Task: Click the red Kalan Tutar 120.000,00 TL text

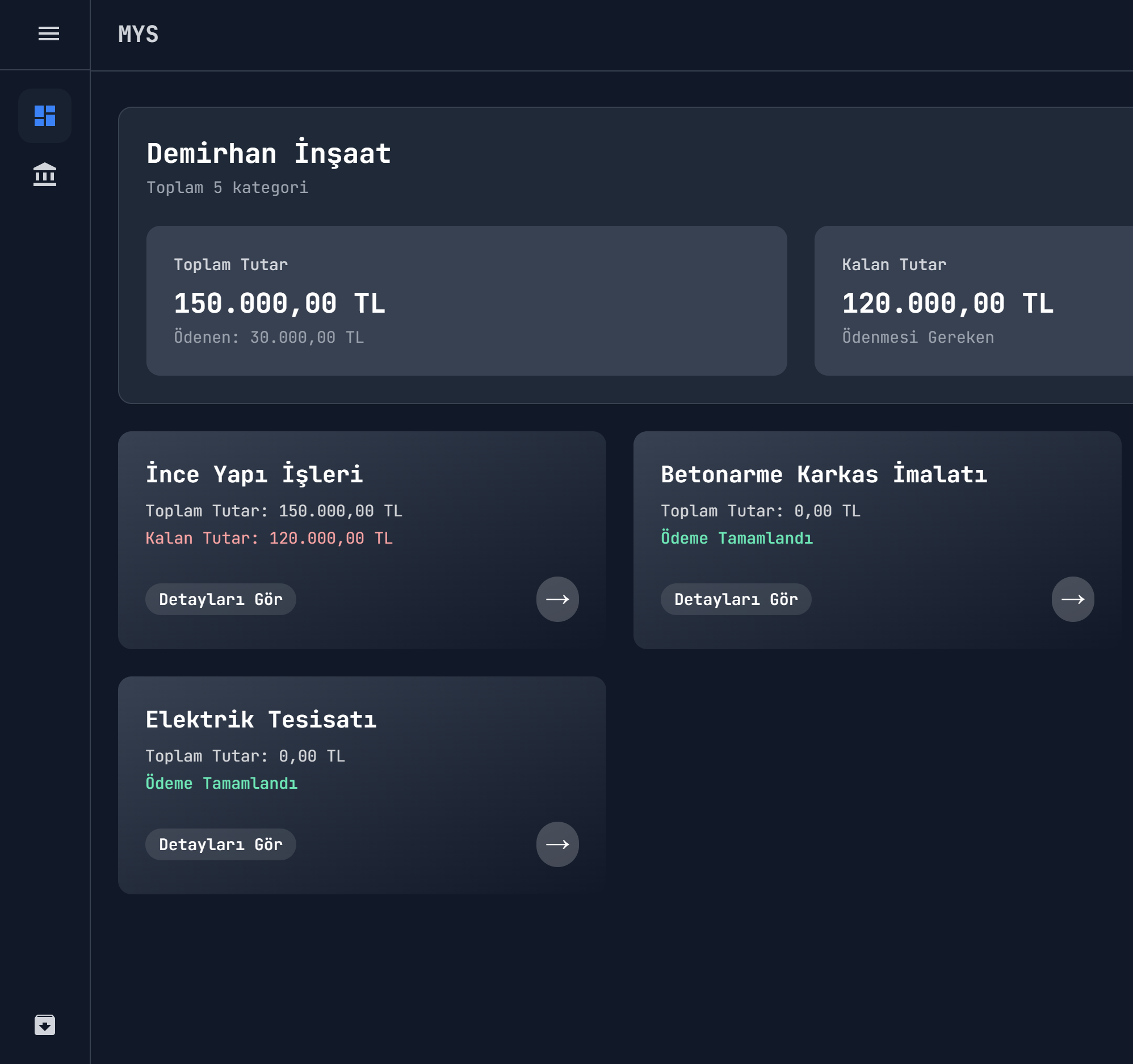Action: (269, 538)
